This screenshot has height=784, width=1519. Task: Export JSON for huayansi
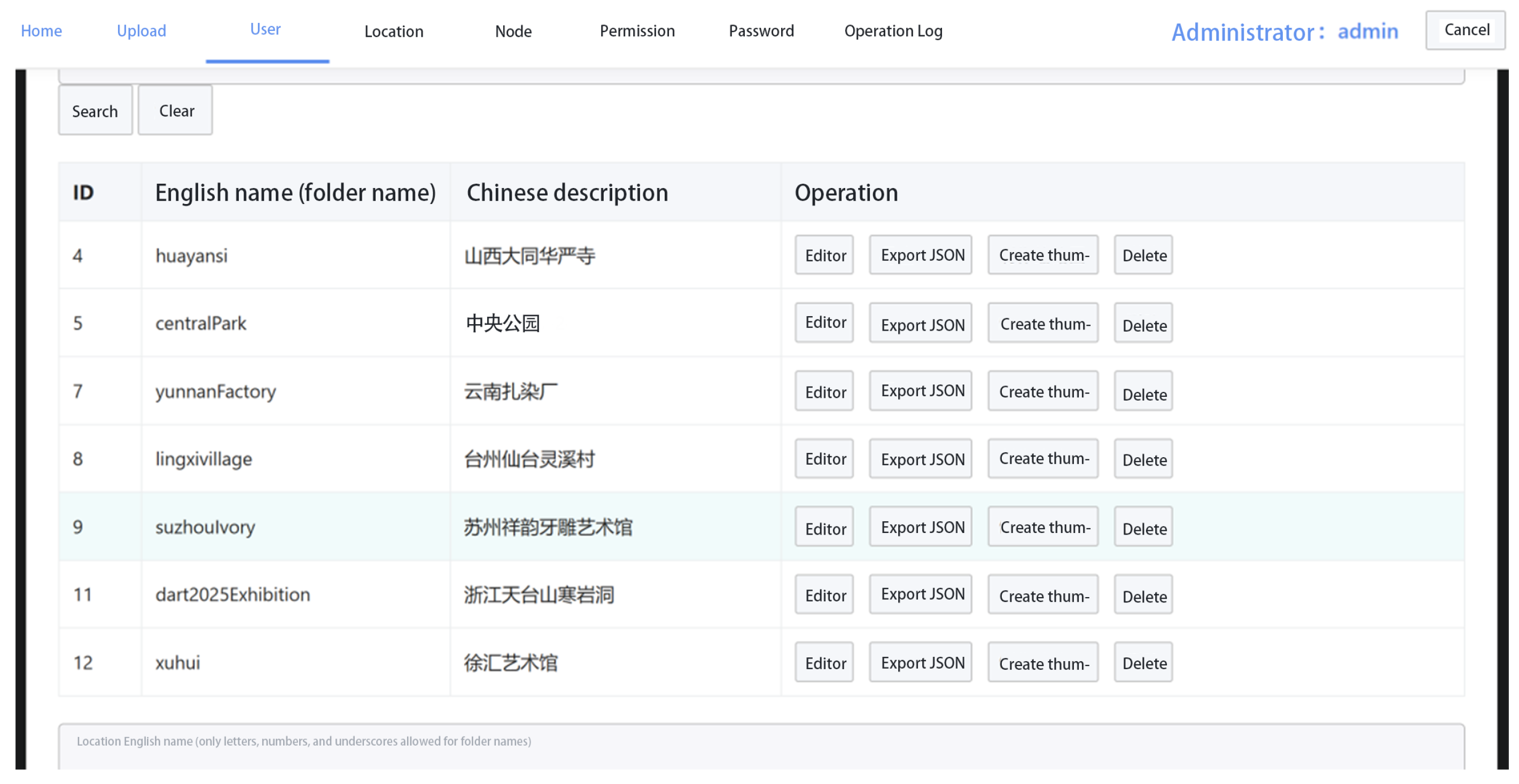coord(921,255)
